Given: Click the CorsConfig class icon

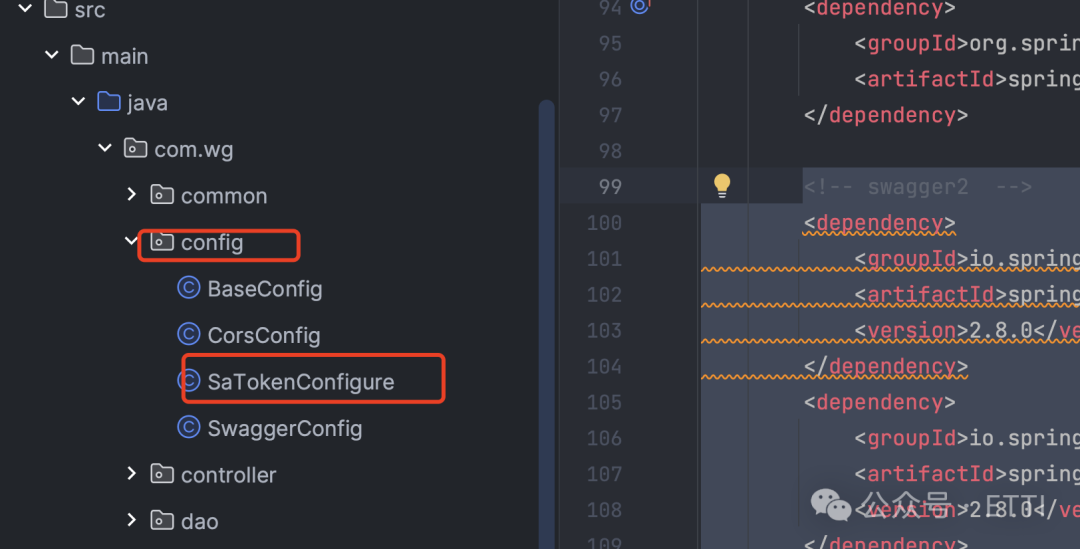Looking at the screenshot, I should (x=188, y=335).
